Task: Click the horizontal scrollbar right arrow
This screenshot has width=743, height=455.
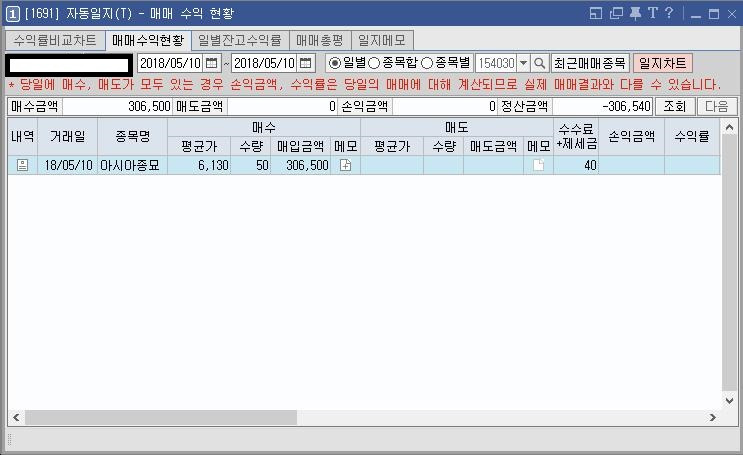Action: pyautogui.click(x=713, y=418)
